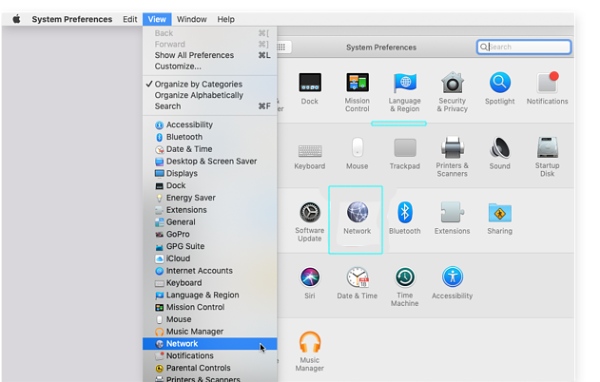
Task: Open Keyboard preference pane icon
Action: pyautogui.click(x=310, y=150)
